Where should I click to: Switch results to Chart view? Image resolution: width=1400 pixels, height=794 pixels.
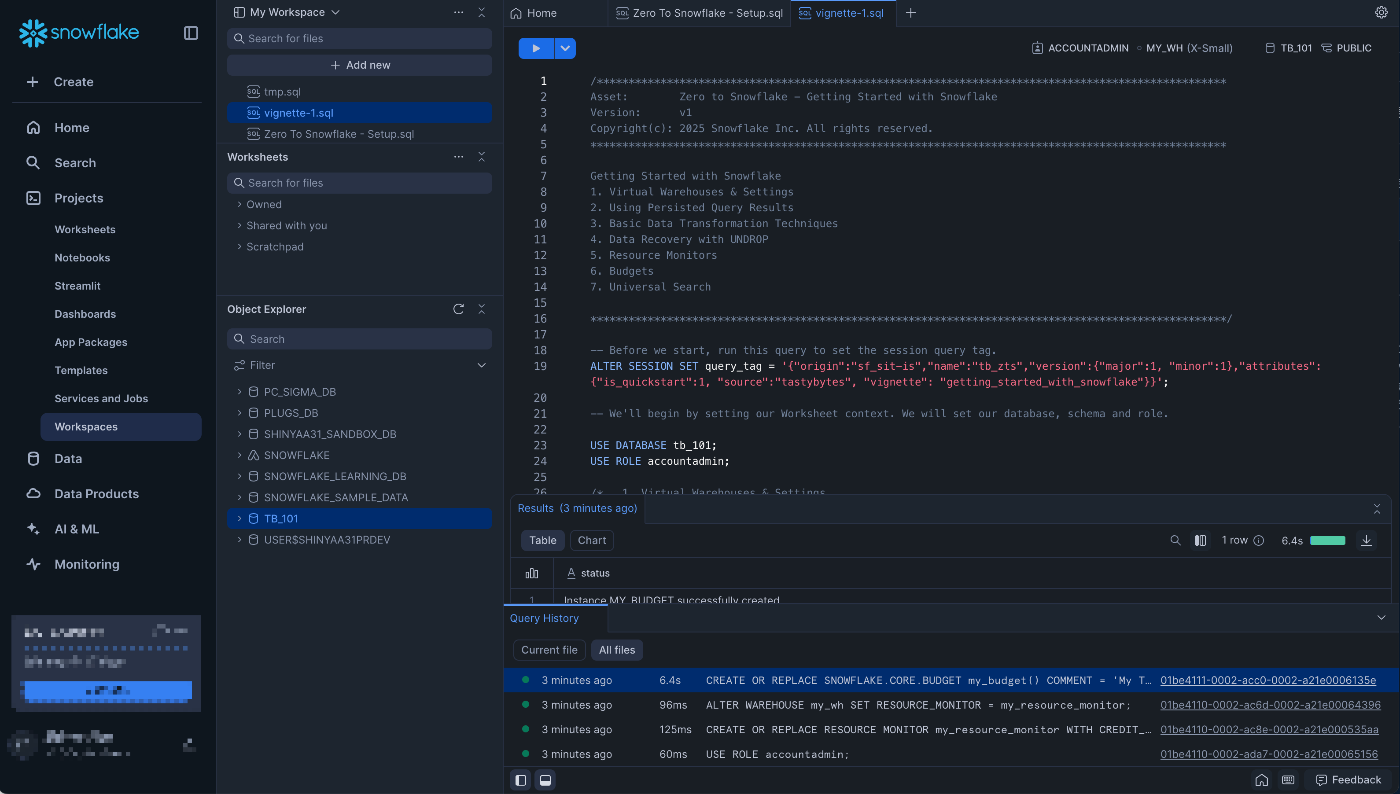(592, 540)
